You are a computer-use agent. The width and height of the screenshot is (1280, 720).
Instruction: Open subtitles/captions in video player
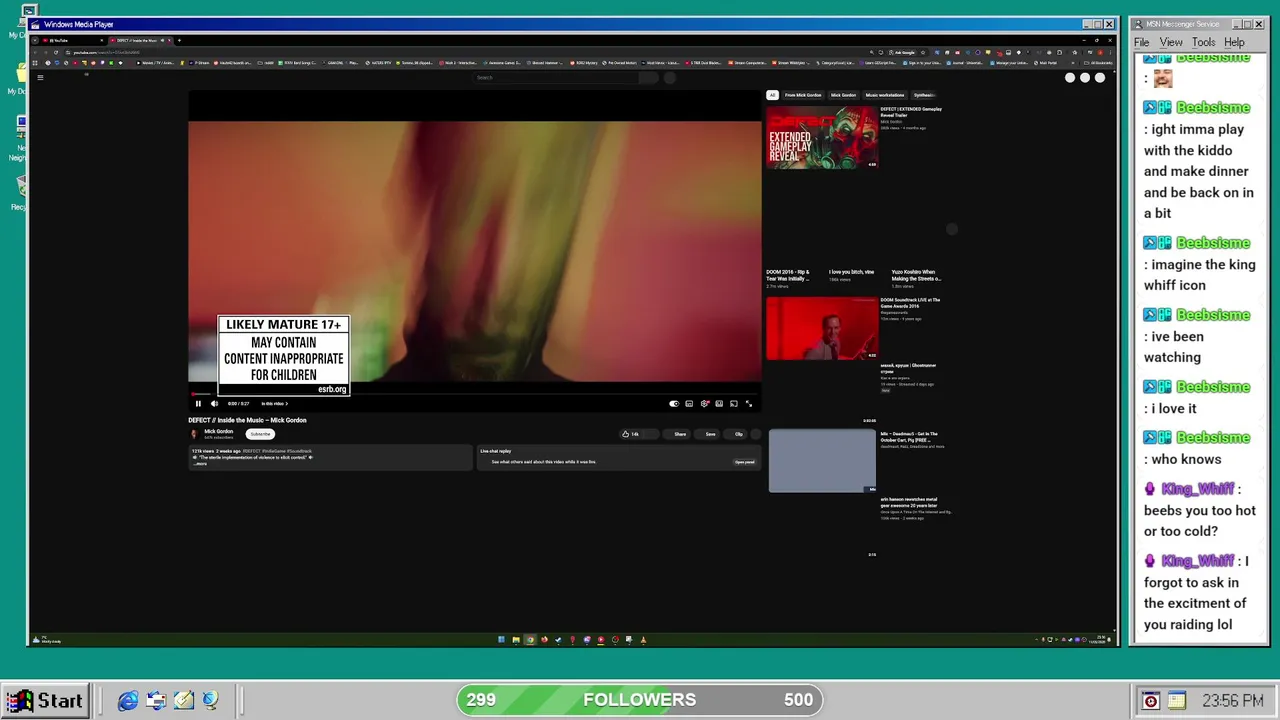(689, 404)
